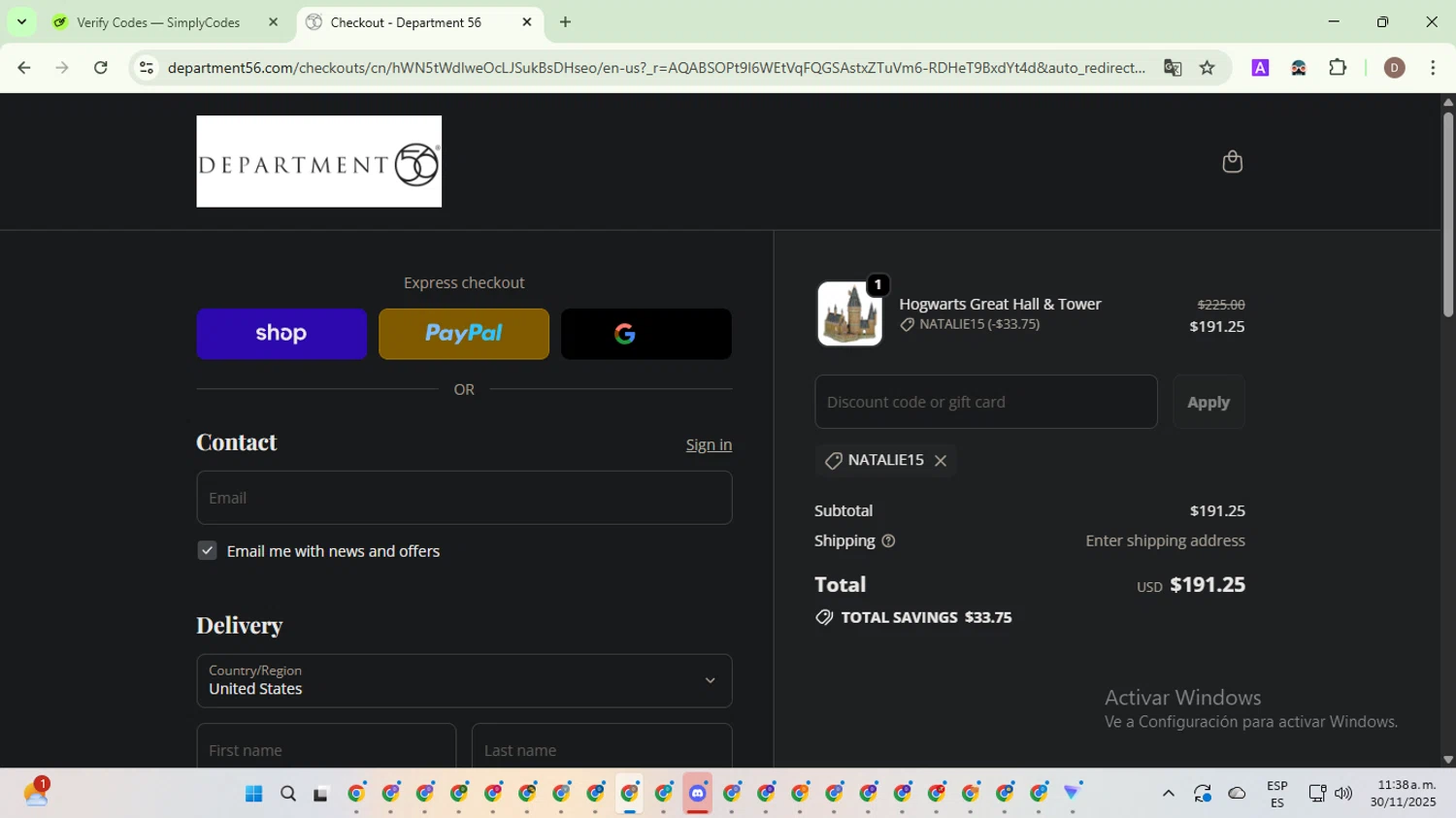
Task: Open the purple A extension
Action: (x=1260, y=68)
